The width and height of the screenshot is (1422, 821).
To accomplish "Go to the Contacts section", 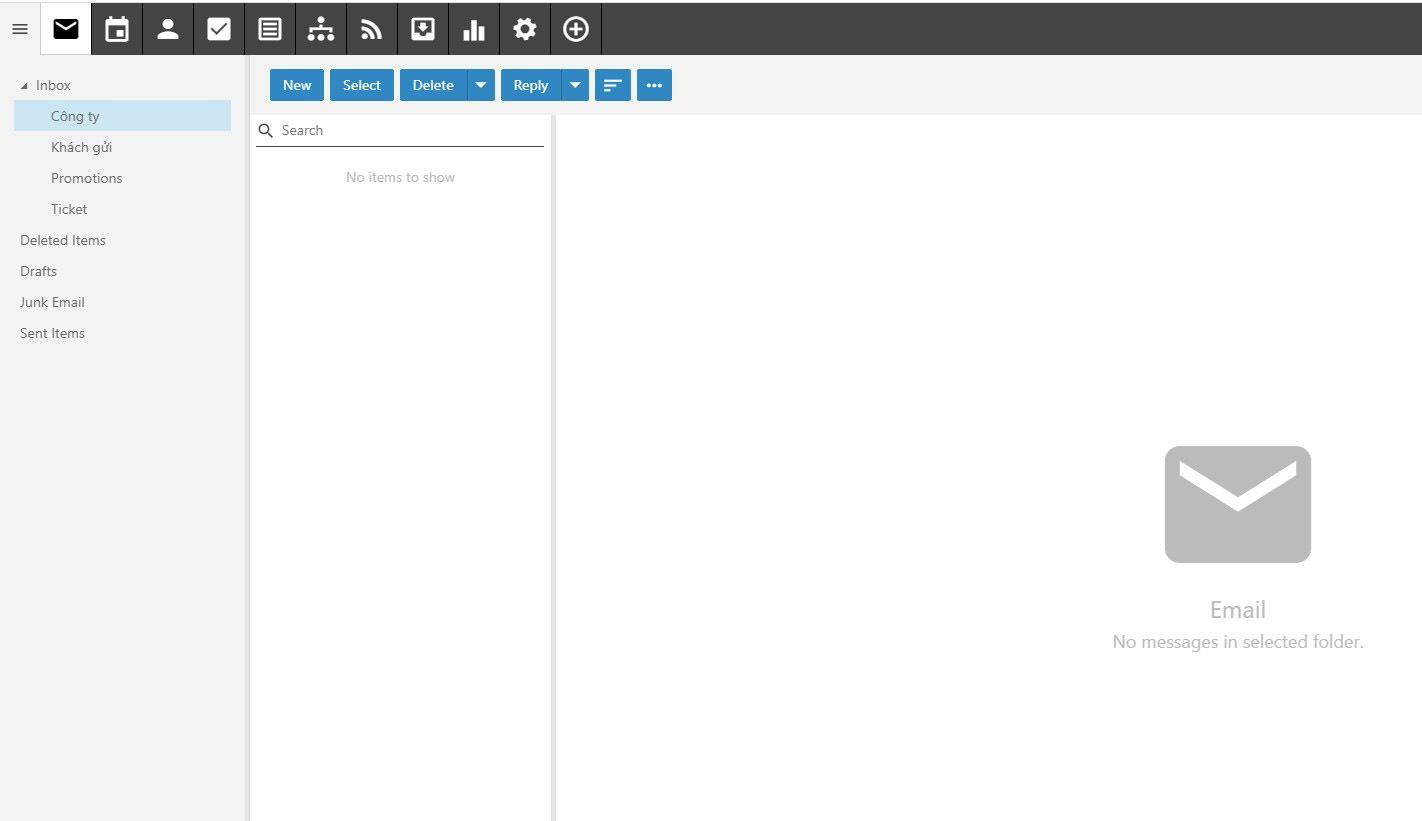I will (x=168, y=29).
